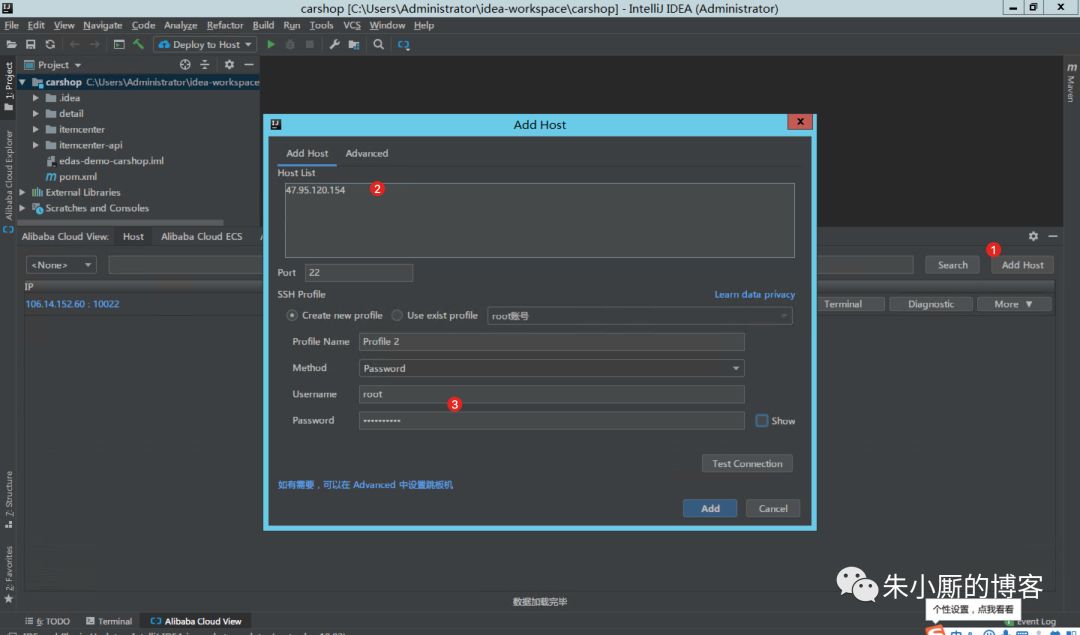The image size is (1080, 635).
Task: Click the Port input field
Action: tap(359, 273)
